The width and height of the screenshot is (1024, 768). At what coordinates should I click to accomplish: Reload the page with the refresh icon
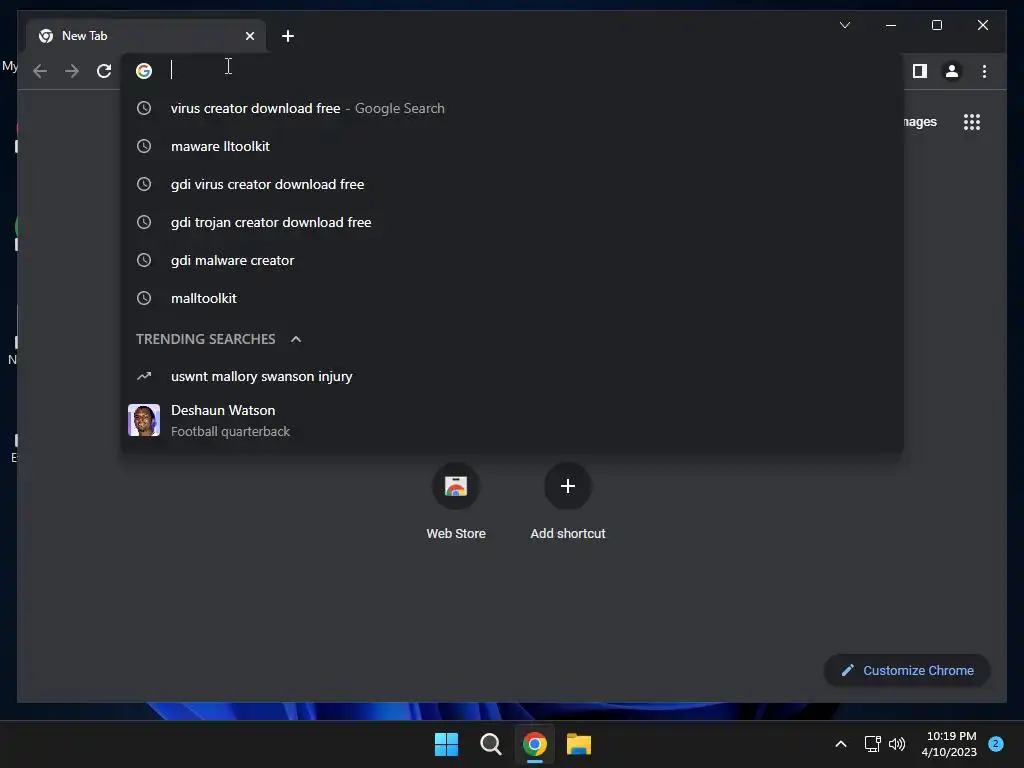coord(104,71)
